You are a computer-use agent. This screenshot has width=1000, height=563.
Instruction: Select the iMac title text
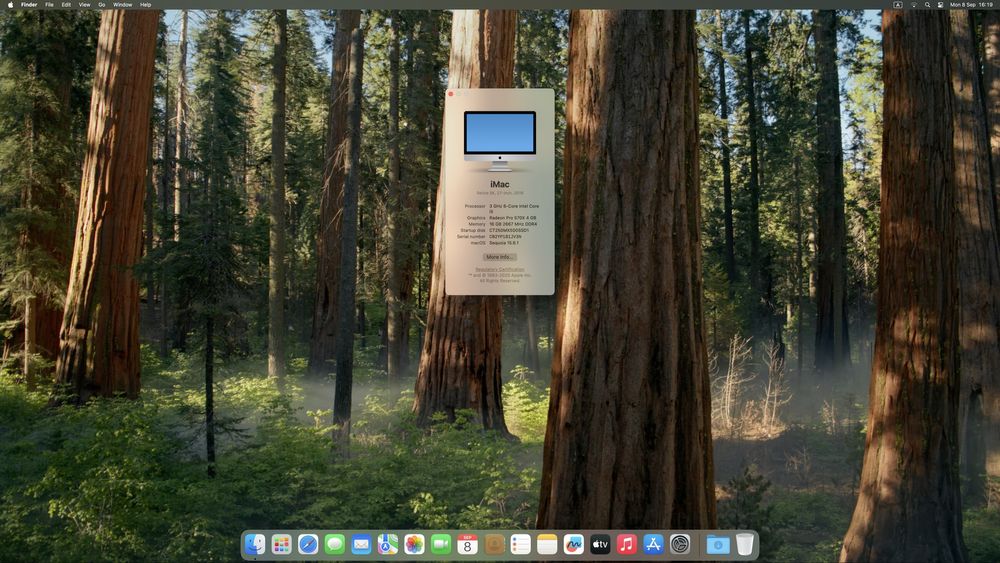499,184
